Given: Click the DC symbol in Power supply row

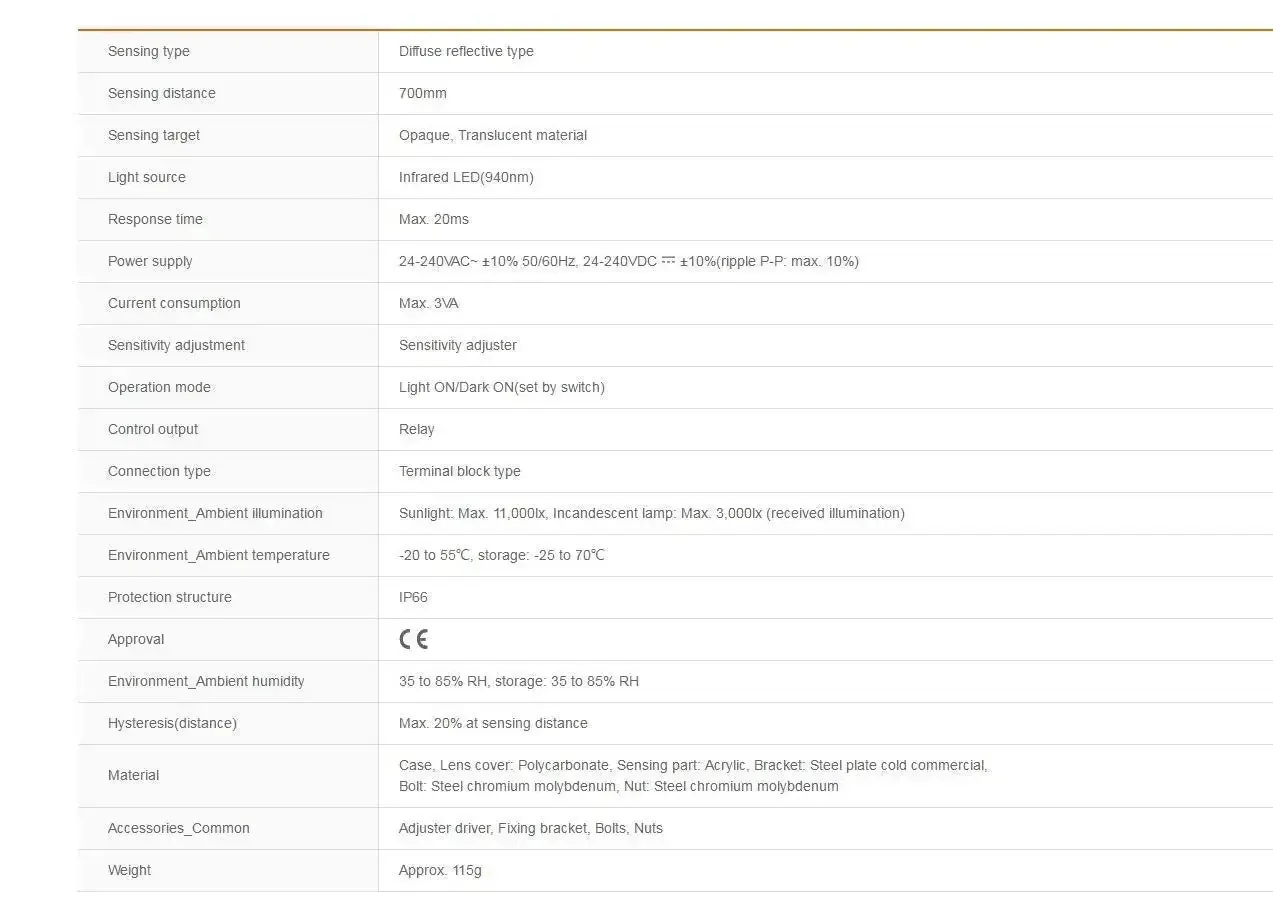Looking at the screenshot, I should click(668, 261).
